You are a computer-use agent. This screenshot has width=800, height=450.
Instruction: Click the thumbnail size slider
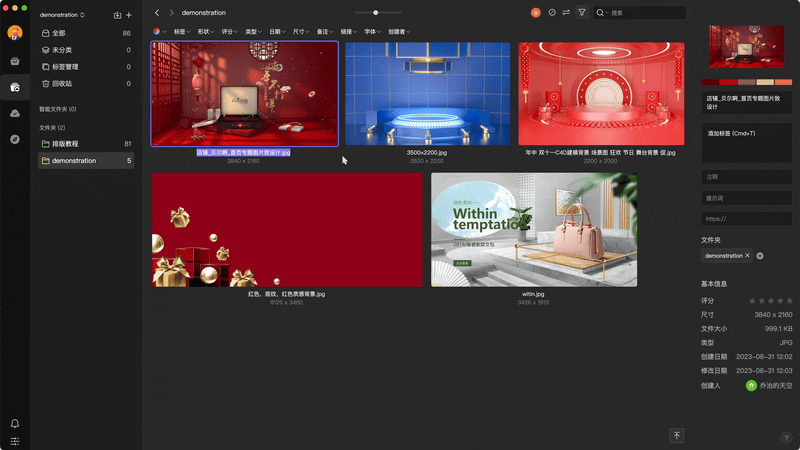pyautogui.click(x=375, y=13)
